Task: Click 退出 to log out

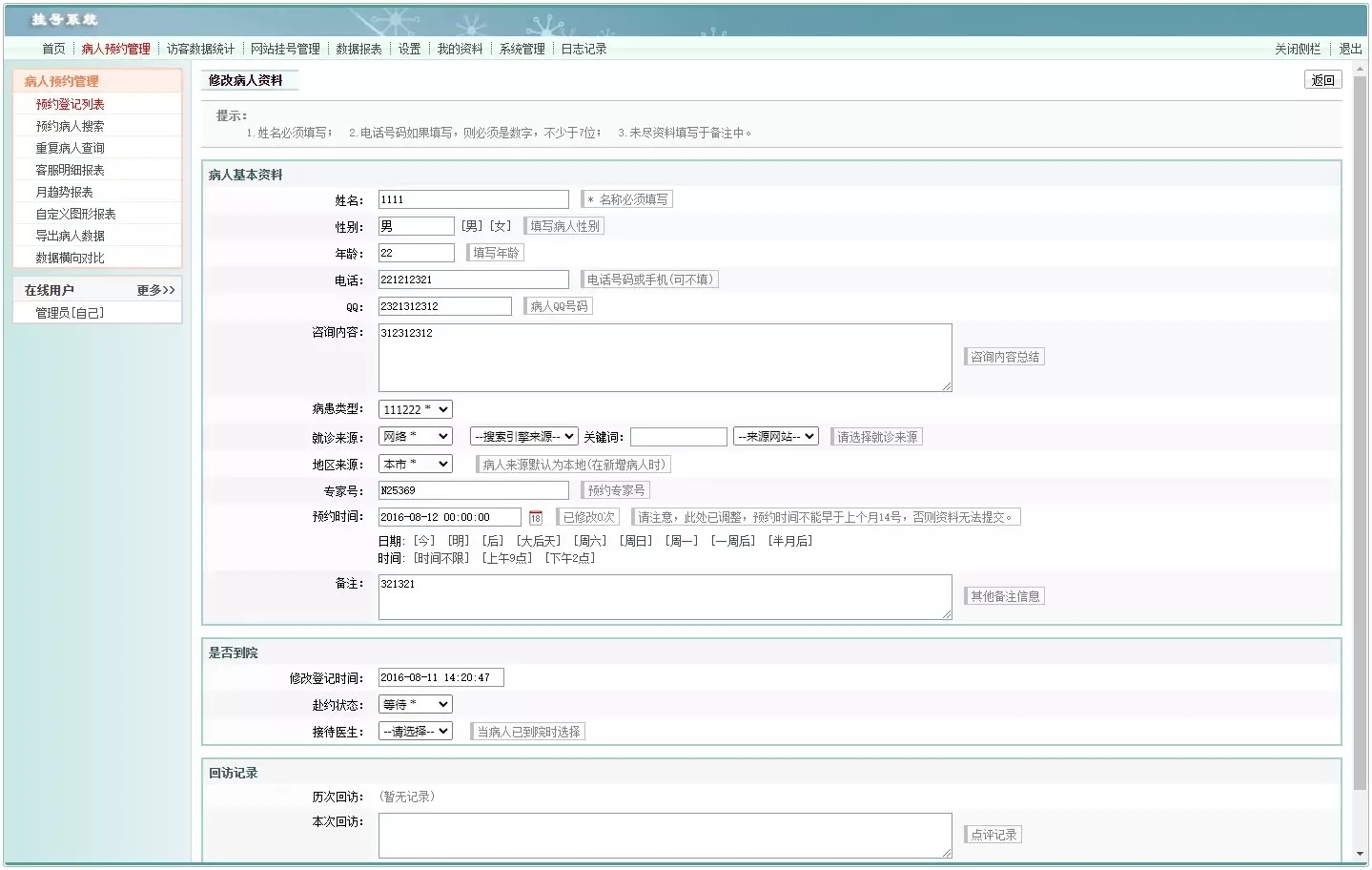Action: pos(1350,50)
